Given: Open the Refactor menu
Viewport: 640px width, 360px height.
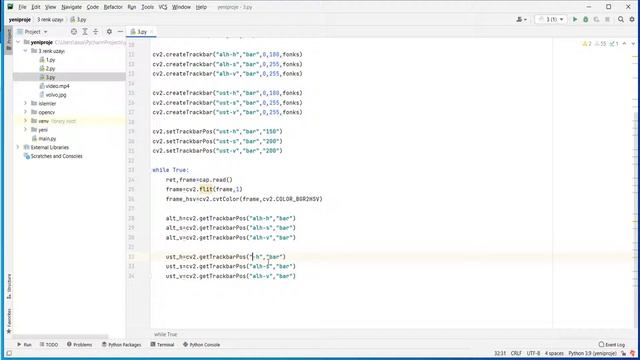Looking at the screenshot, I should [113, 7].
